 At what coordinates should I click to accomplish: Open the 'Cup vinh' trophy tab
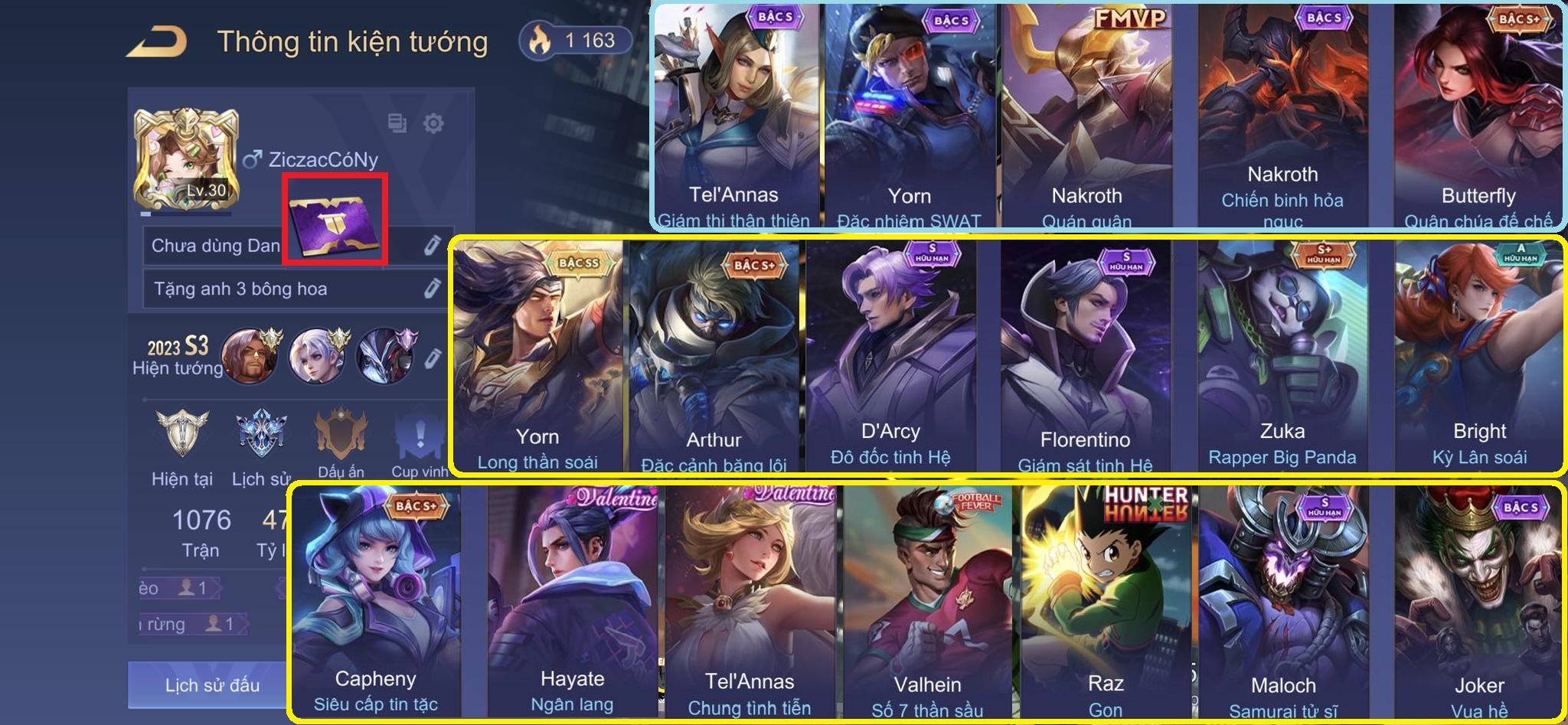coord(419,444)
